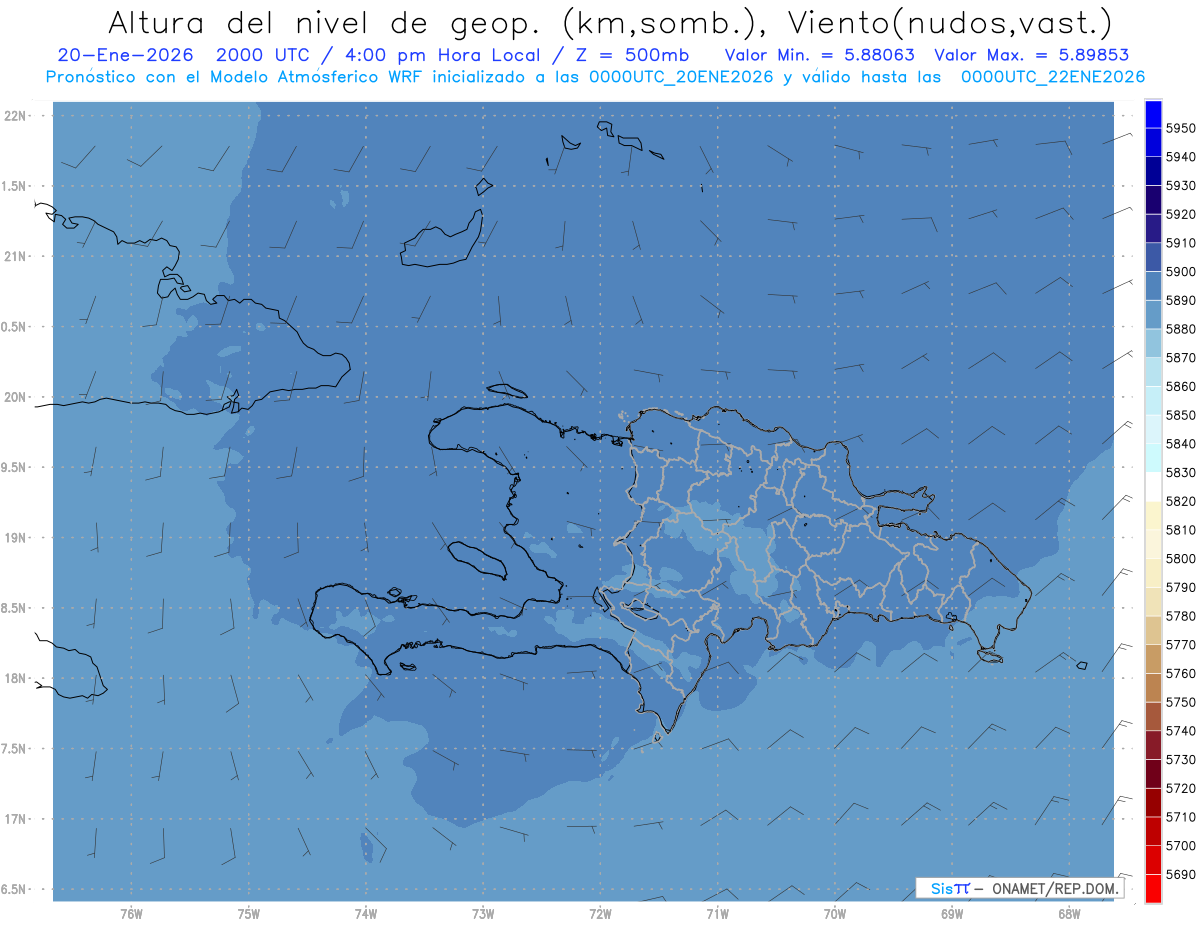Select the '0000UTC_22ENE2026' valid-until timestamp
The height and width of the screenshot is (927, 1200).
1053,77
